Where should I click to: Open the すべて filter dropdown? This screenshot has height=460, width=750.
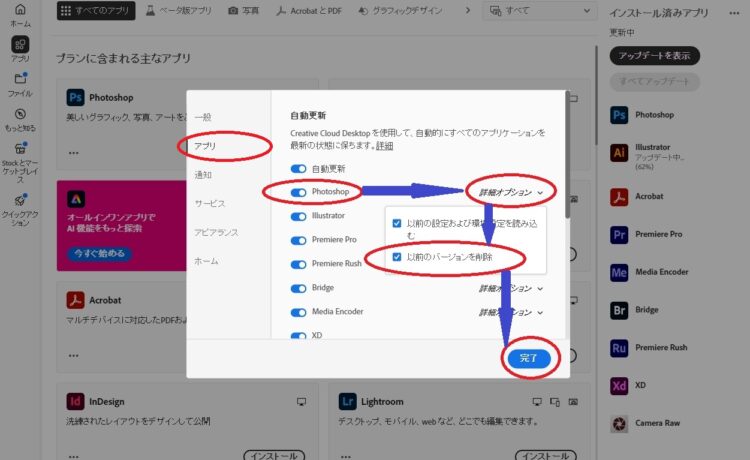(540, 11)
